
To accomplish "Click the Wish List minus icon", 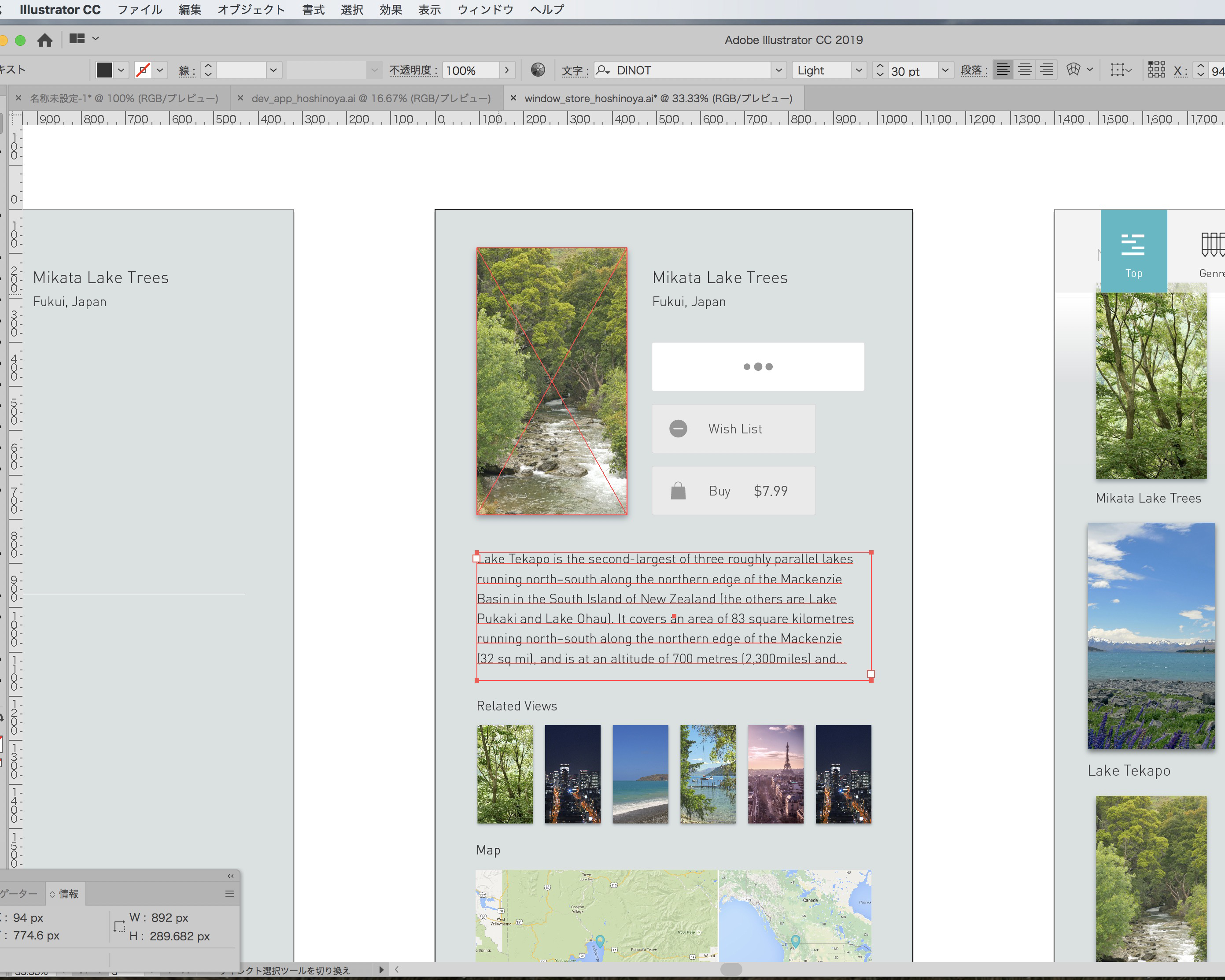I will 678,429.
